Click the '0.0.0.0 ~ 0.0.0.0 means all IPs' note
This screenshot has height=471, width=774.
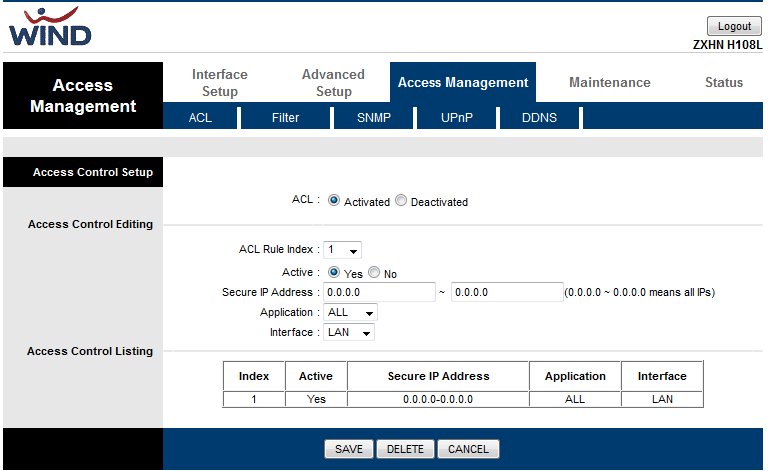640,292
